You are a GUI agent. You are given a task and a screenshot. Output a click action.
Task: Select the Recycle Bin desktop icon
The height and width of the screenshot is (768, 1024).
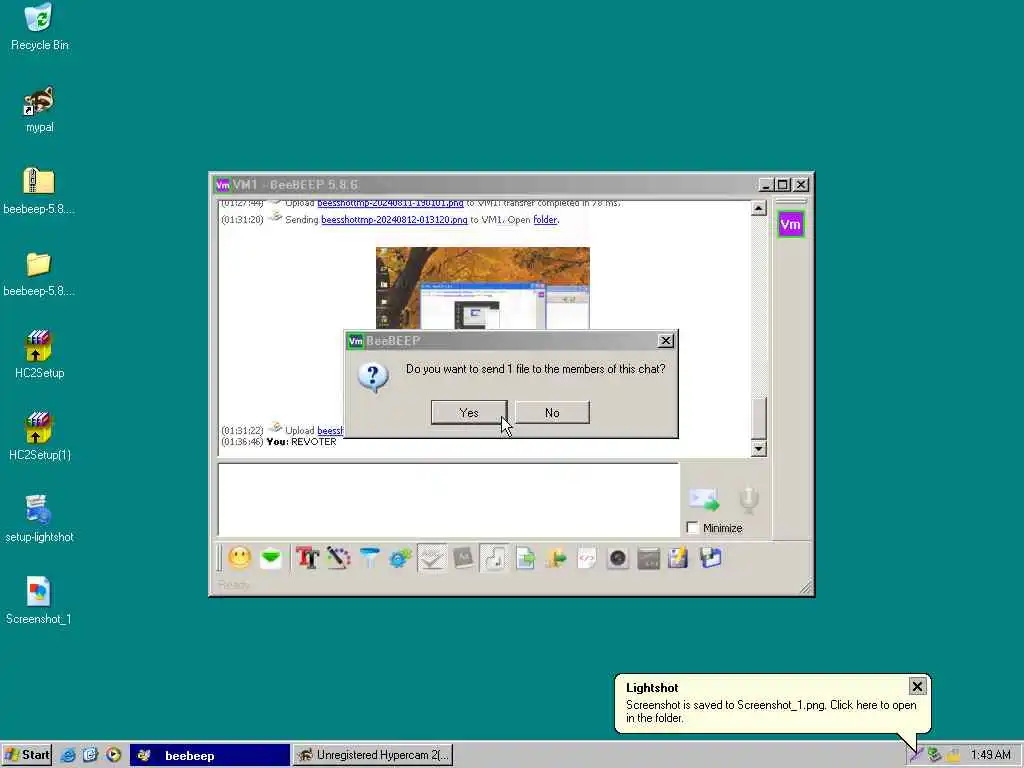[39, 27]
